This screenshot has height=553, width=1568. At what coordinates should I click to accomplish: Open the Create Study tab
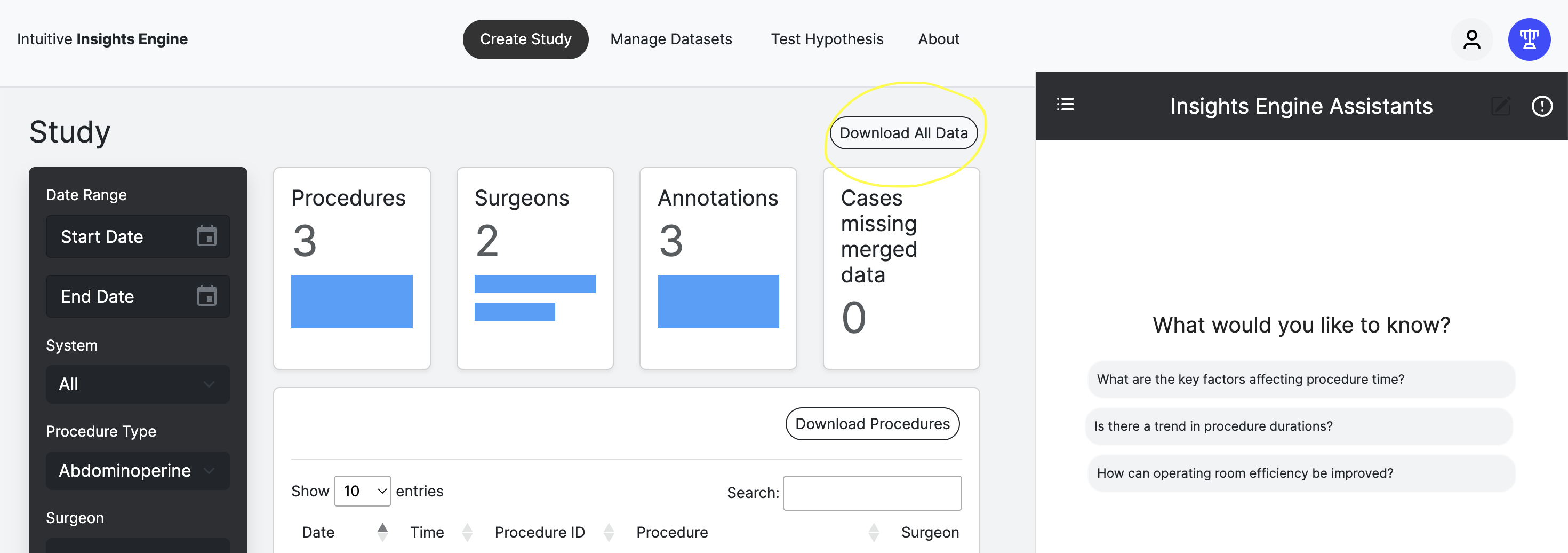(525, 39)
